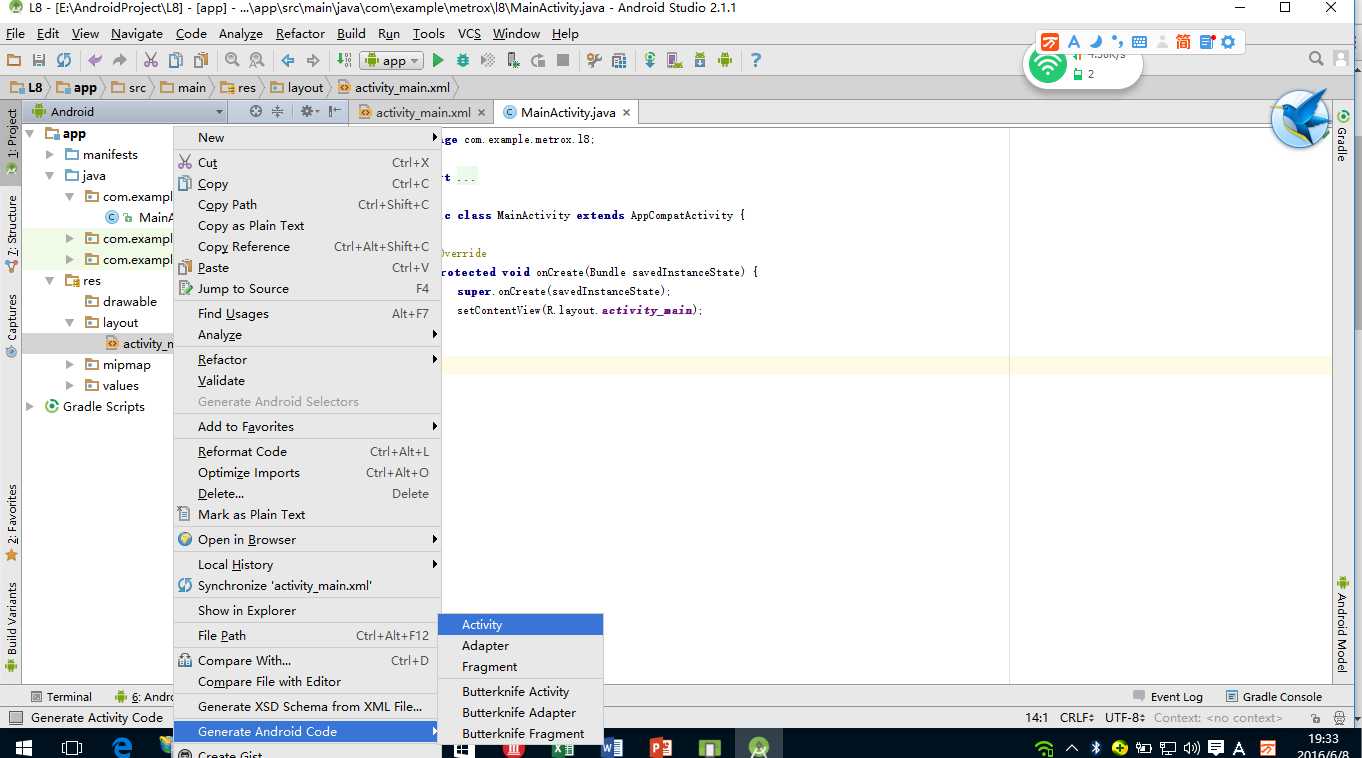Click Sync Project with Gradle Files icon

[x=650, y=60]
